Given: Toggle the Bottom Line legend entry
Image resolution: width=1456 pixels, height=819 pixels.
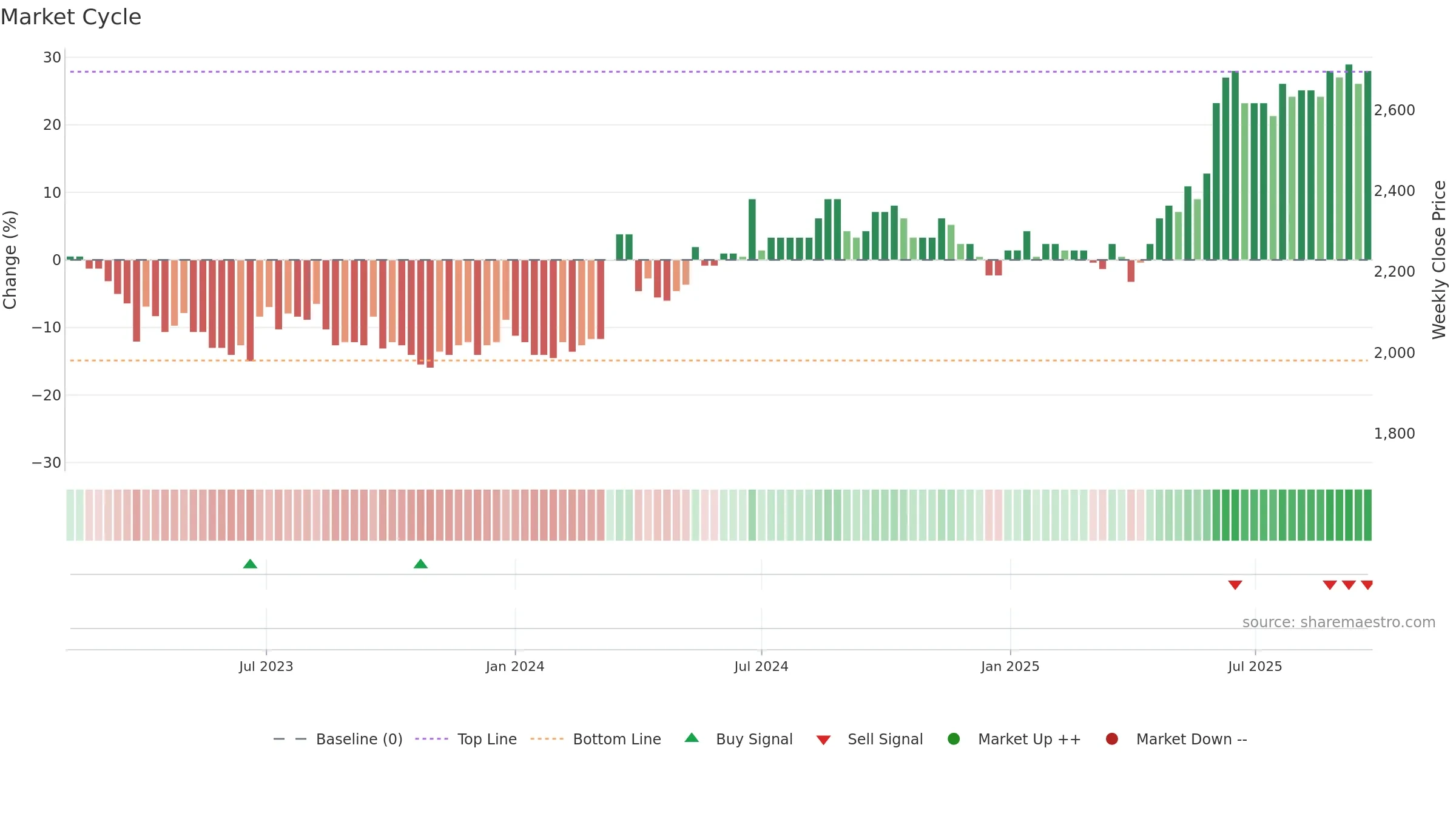Looking at the screenshot, I should [596, 739].
